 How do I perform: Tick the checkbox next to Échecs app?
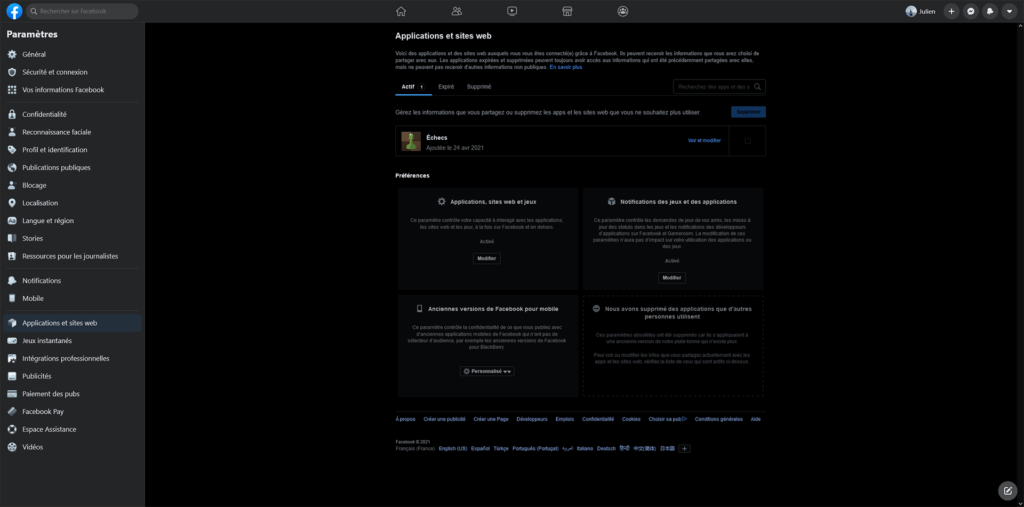coord(747,141)
